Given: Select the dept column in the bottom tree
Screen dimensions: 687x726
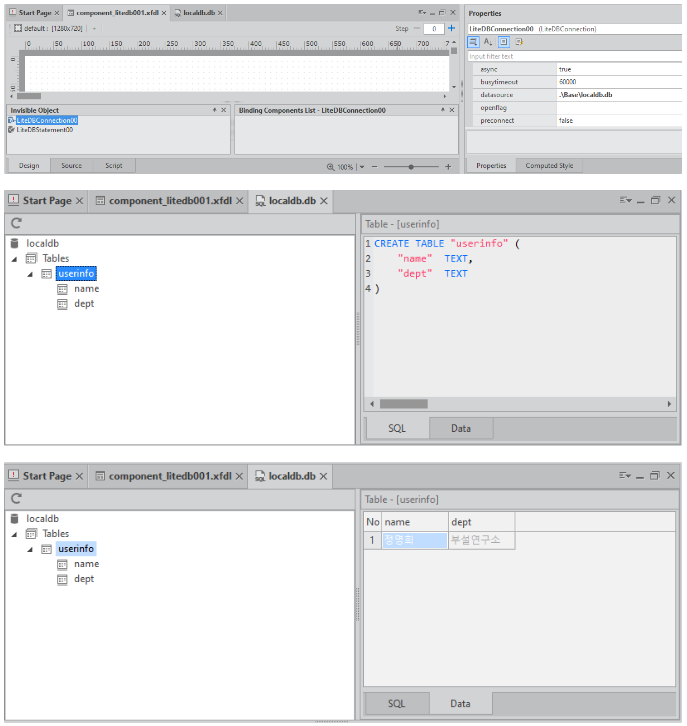Looking at the screenshot, I should tap(84, 579).
